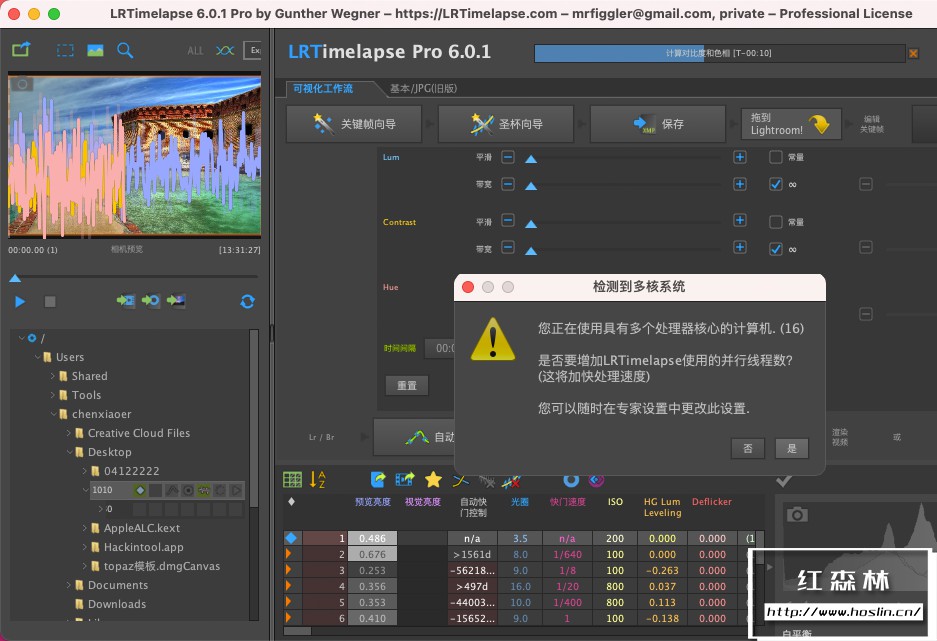Viewport: 937px width, 641px height.
Task: Click the green diamond icon on the 1010 folder row
Action: point(140,490)
